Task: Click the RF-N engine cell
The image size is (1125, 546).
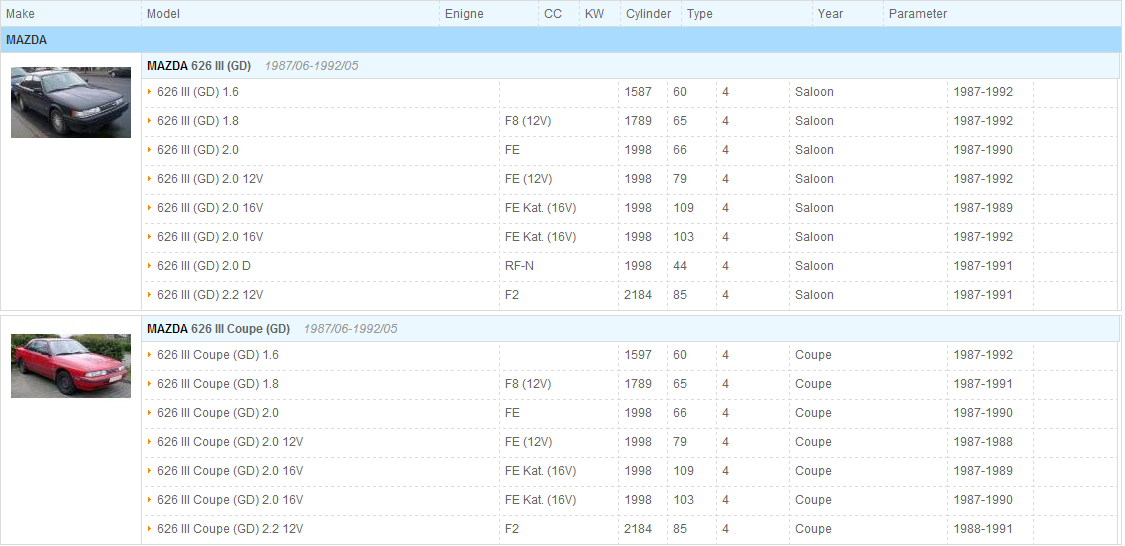Action: coord(519,265)
